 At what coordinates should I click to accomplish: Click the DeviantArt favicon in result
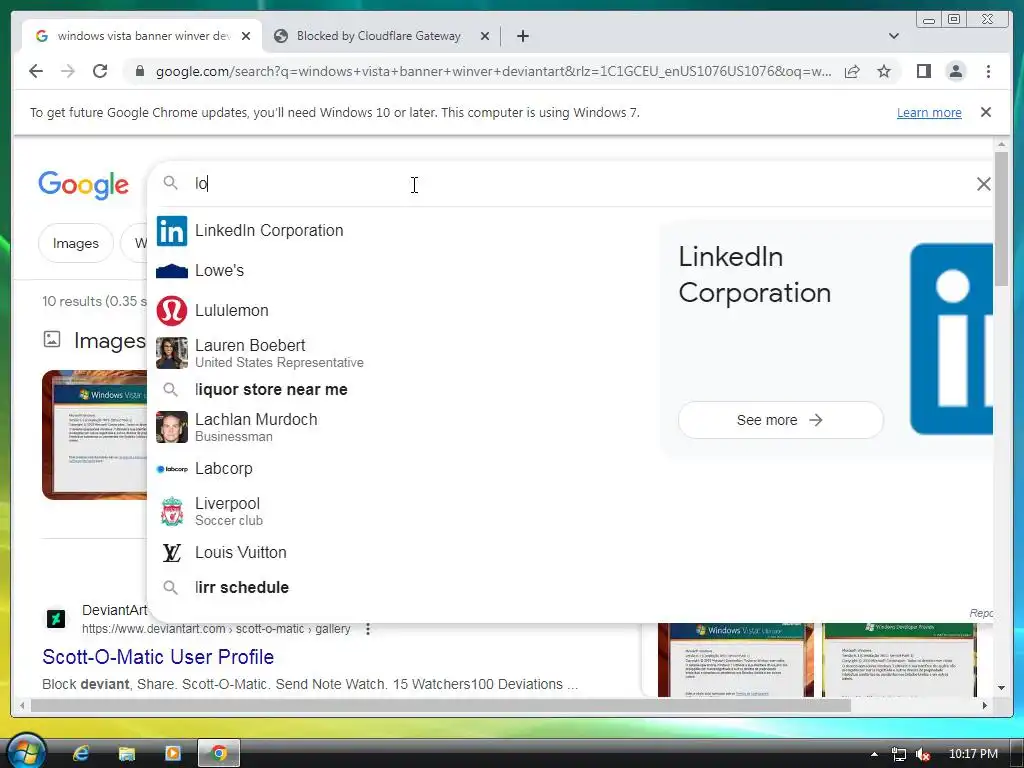point(56,618)
